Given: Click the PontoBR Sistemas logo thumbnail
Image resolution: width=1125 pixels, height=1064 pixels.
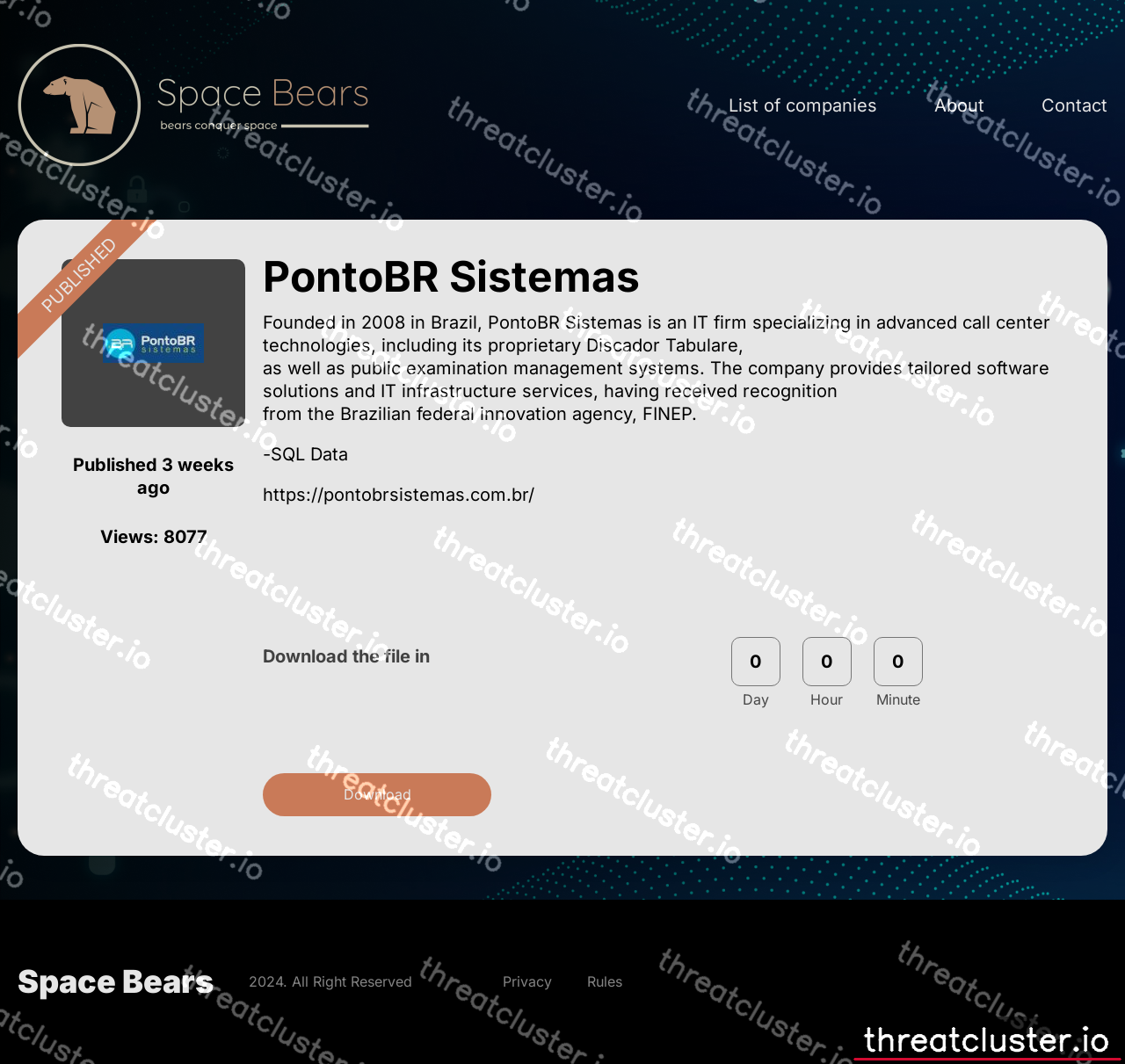Looking at the screenshot, I should pos(153,343).
